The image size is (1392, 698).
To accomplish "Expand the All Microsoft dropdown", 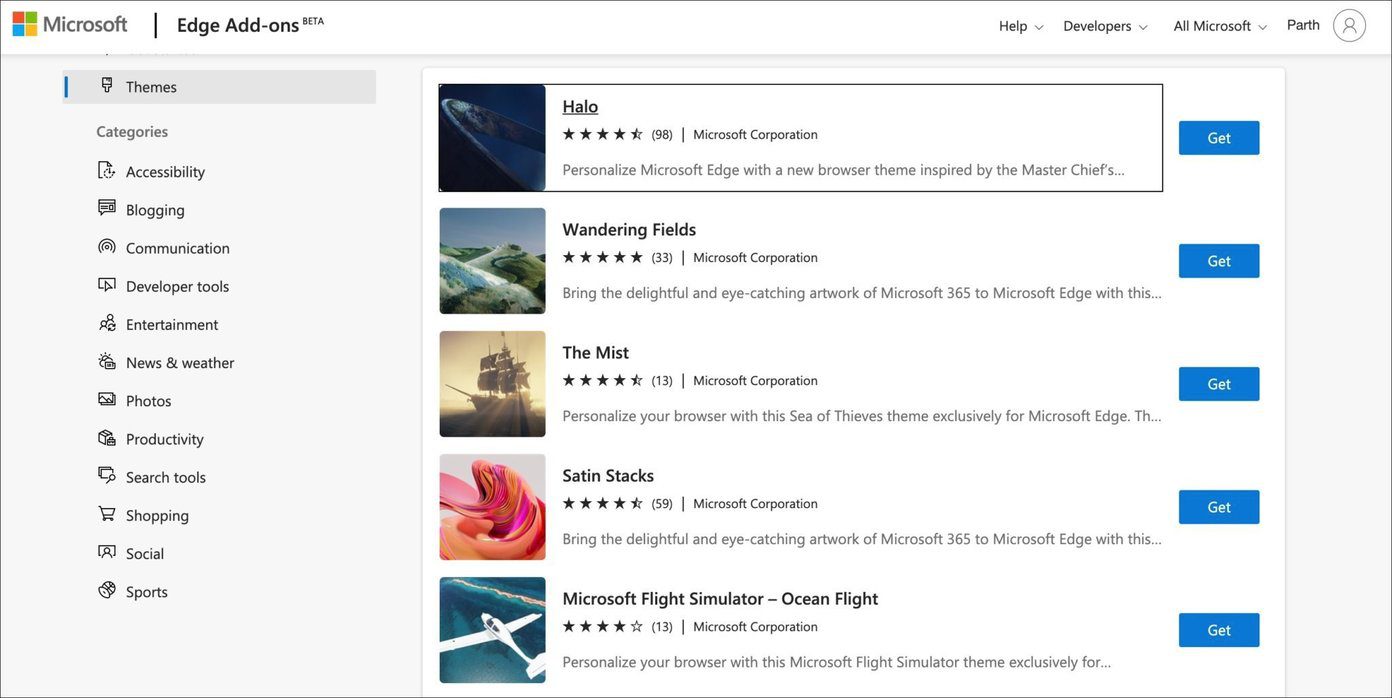I will pyautogui.click(x=1220, y=26).
